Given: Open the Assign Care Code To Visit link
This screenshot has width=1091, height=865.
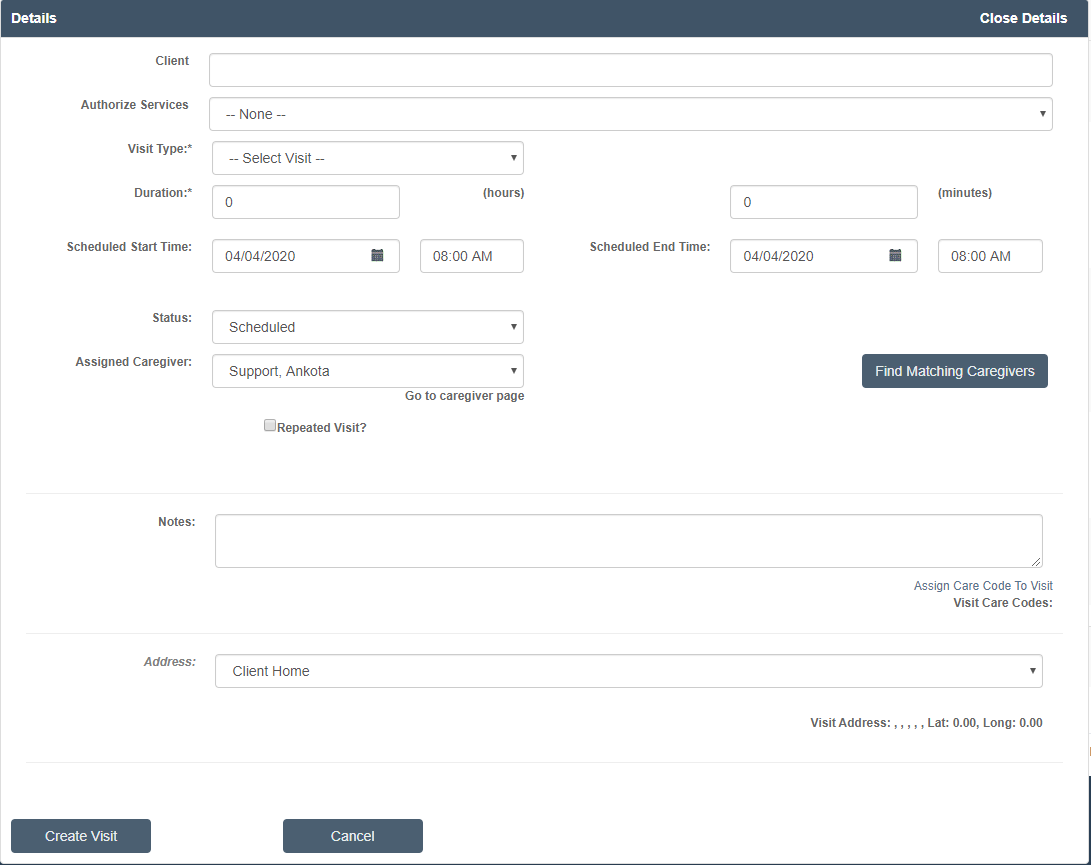Looking at the screenshot, I should (x=983, y=586).
